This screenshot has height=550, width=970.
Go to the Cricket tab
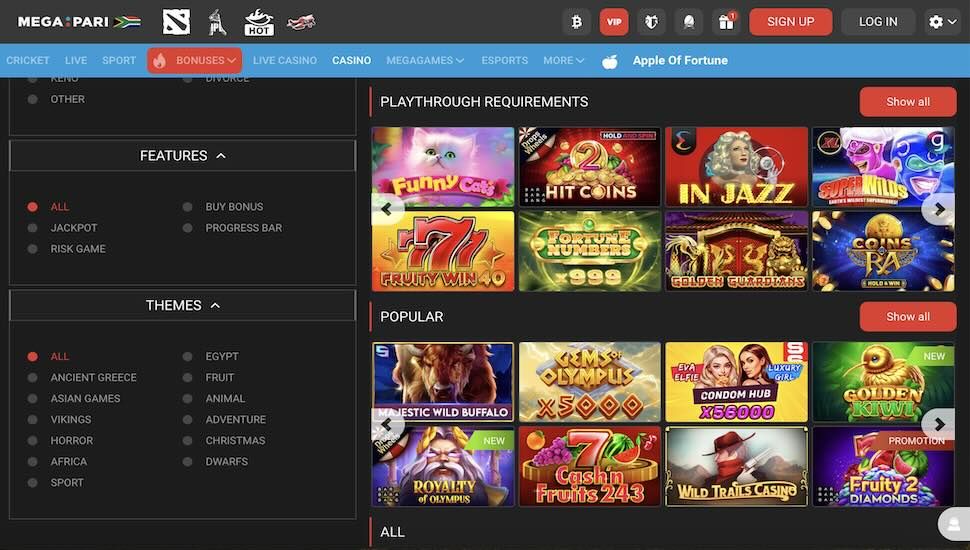[28, 61]
